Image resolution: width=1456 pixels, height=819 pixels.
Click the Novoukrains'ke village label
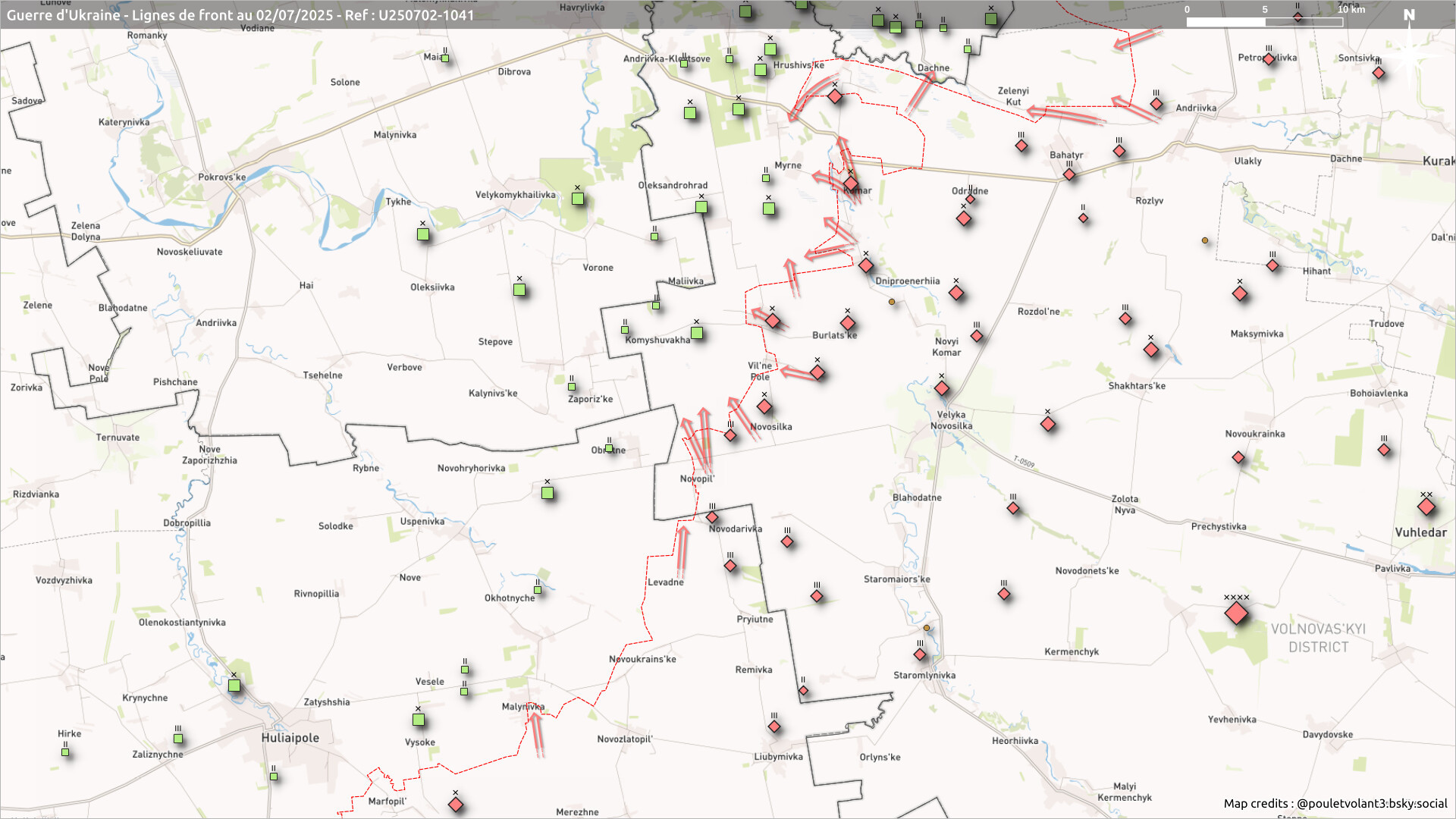642,660
